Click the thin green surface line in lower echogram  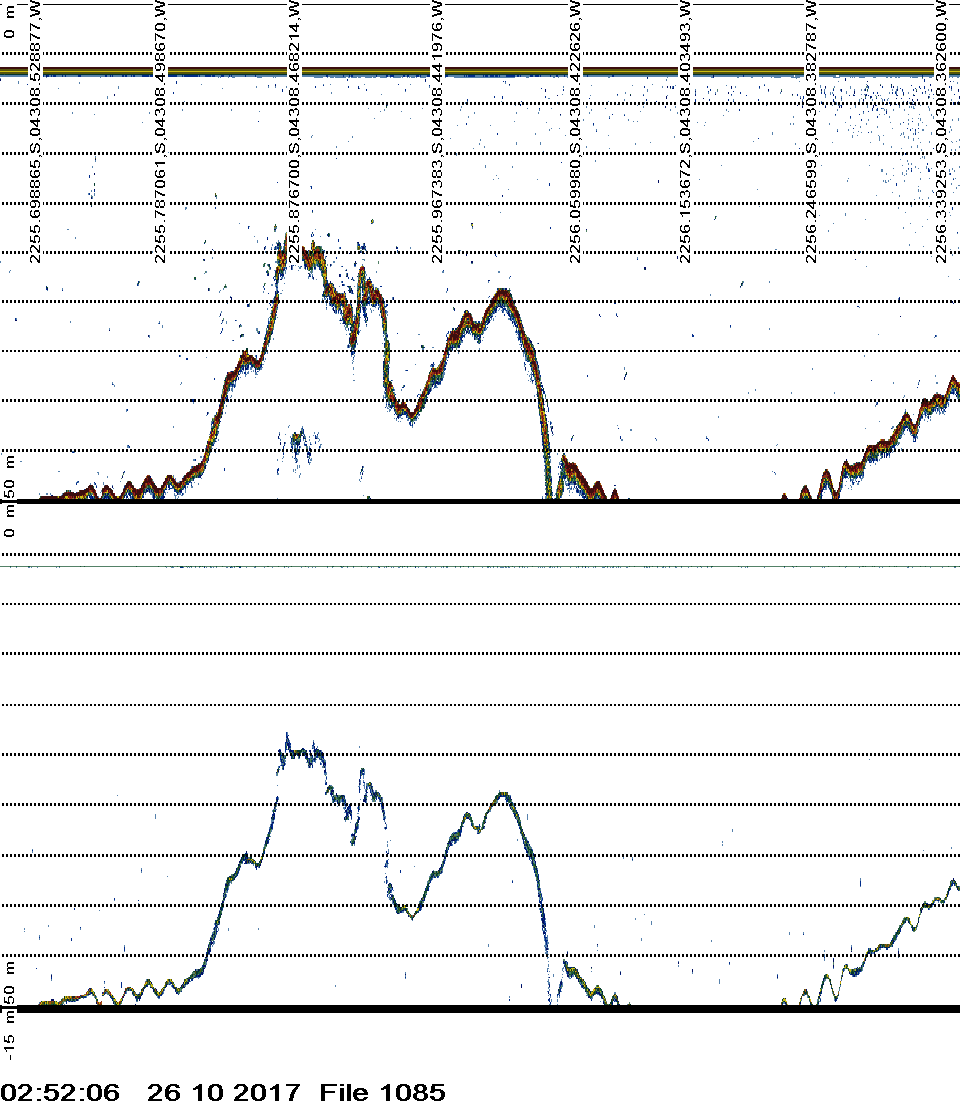tap(480, 566)
